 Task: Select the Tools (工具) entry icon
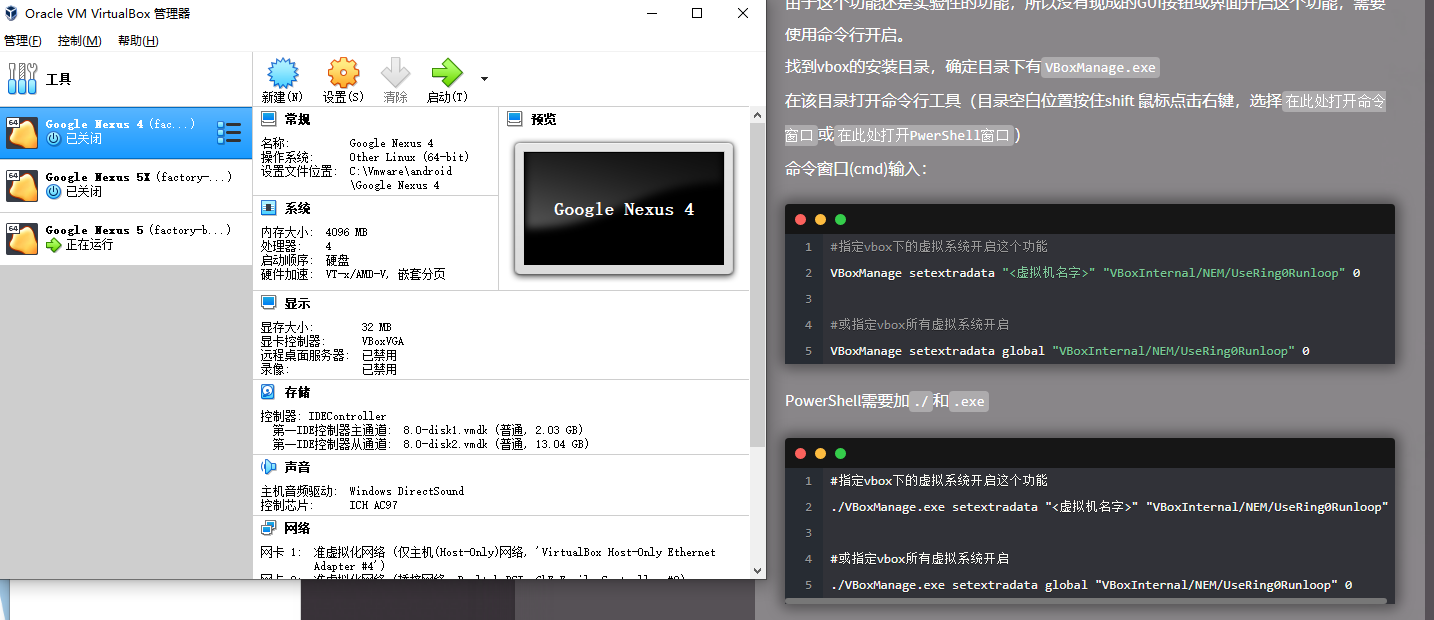pyautogui.click(x=21, y=79)
